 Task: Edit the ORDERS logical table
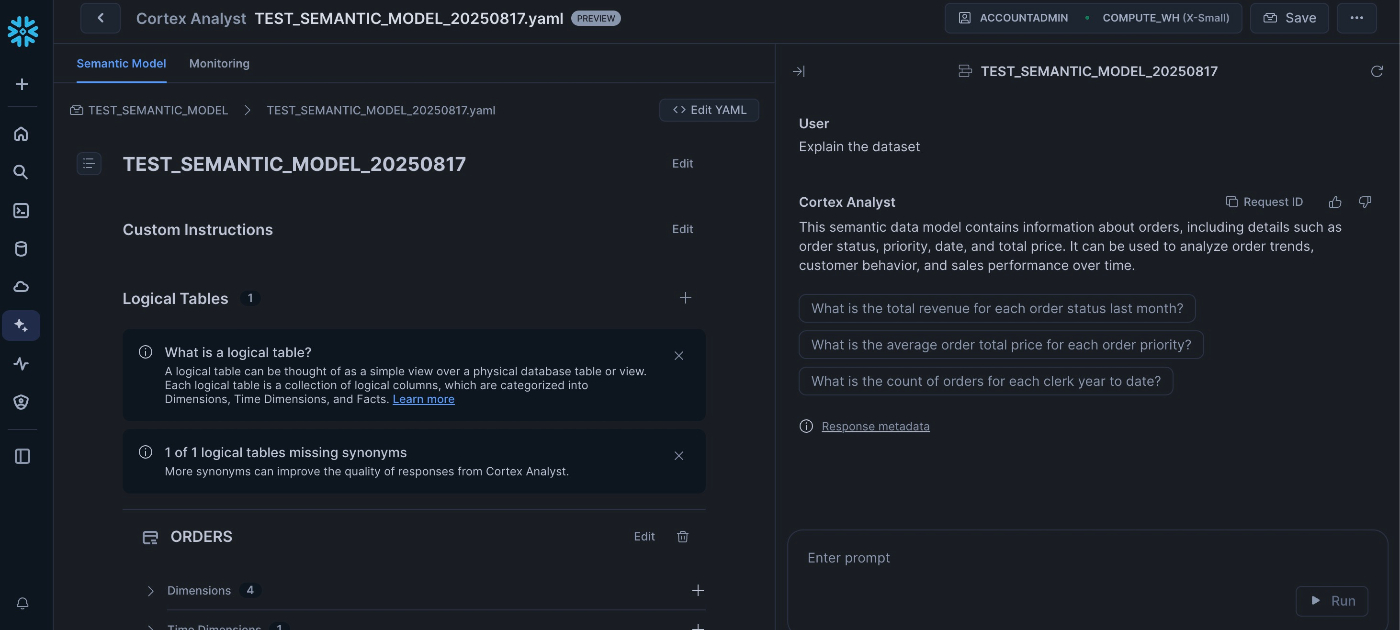coord(645,537)
